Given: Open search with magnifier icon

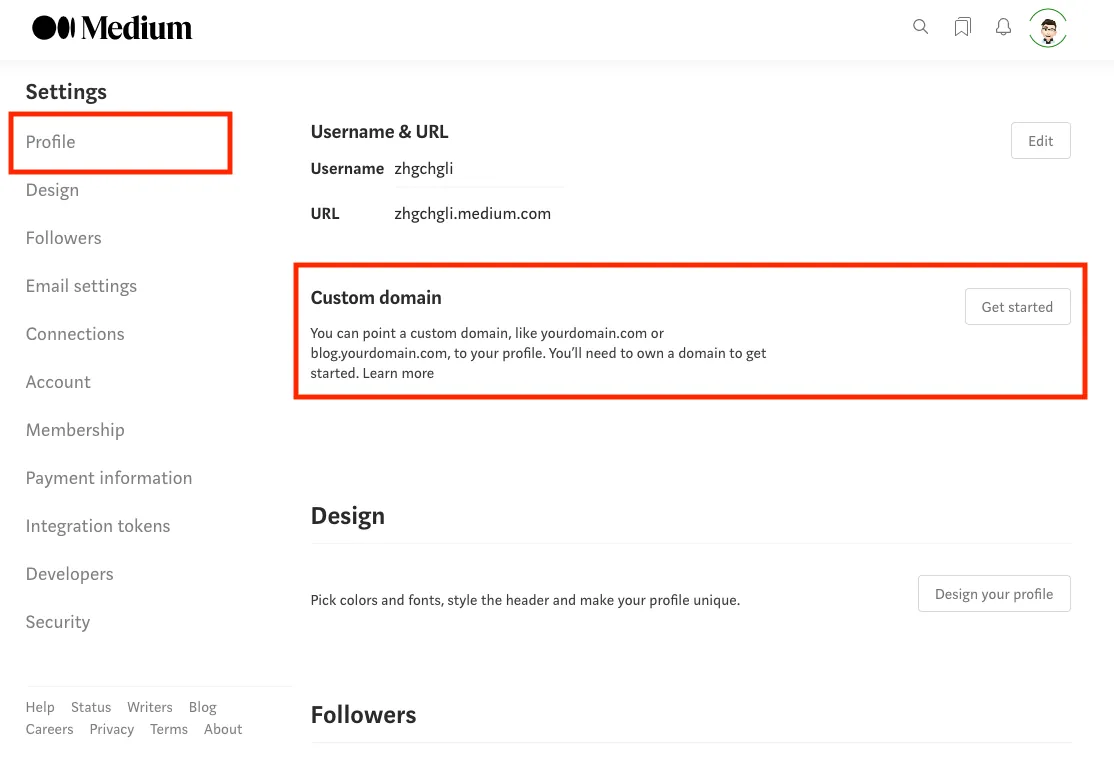Looking at the screenshot, I should (921, 27).
